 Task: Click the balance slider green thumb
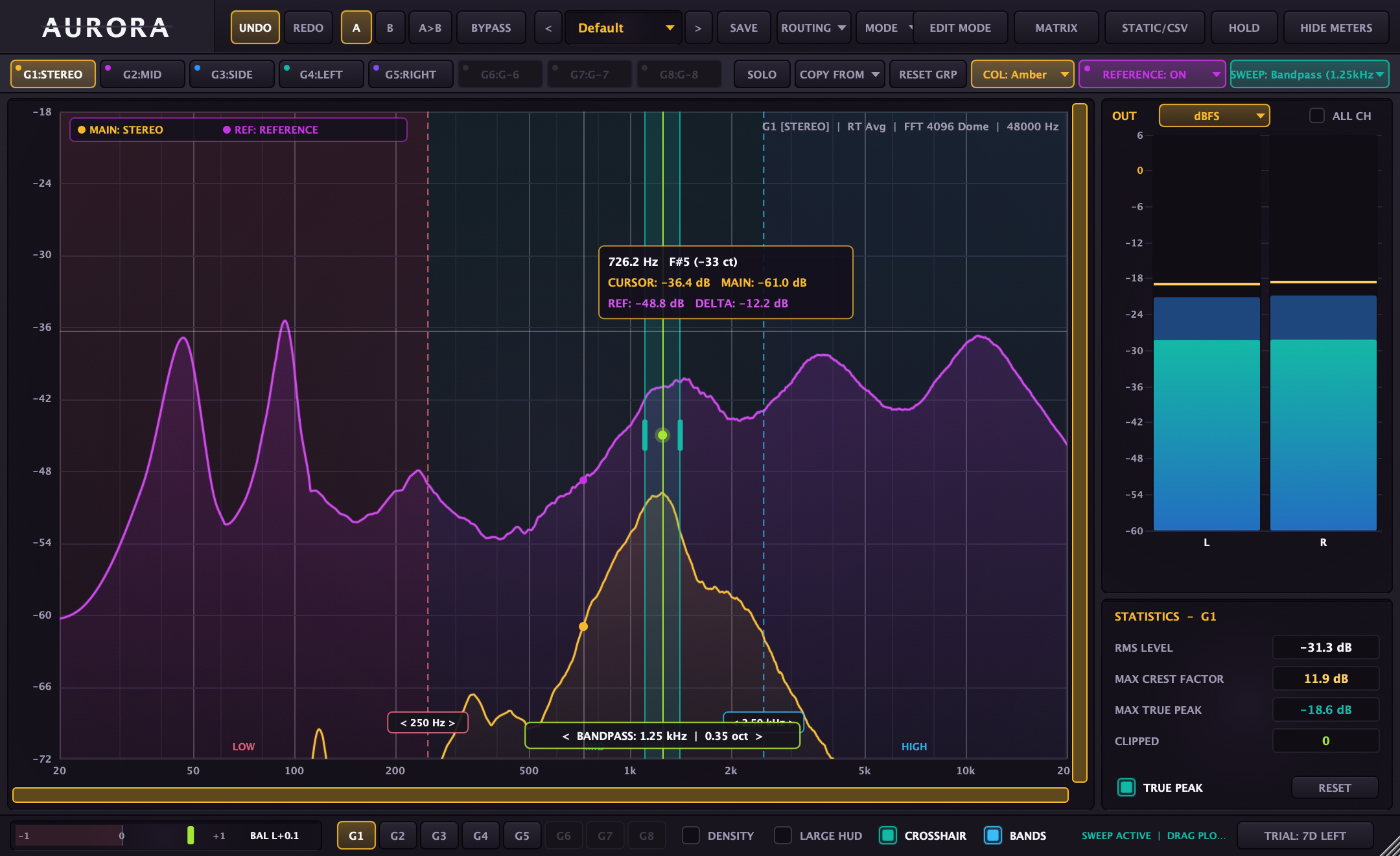tap(191, 835)
